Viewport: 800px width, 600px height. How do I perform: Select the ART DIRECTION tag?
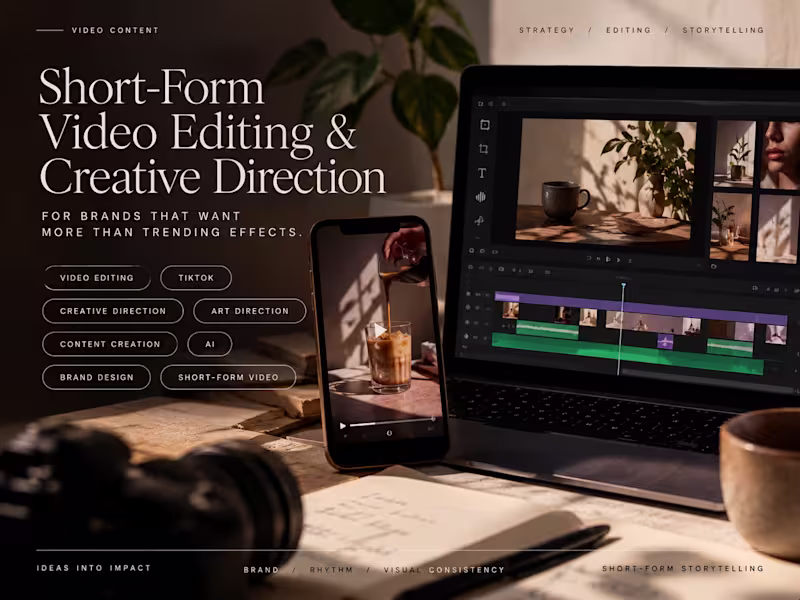click(249, 311)
